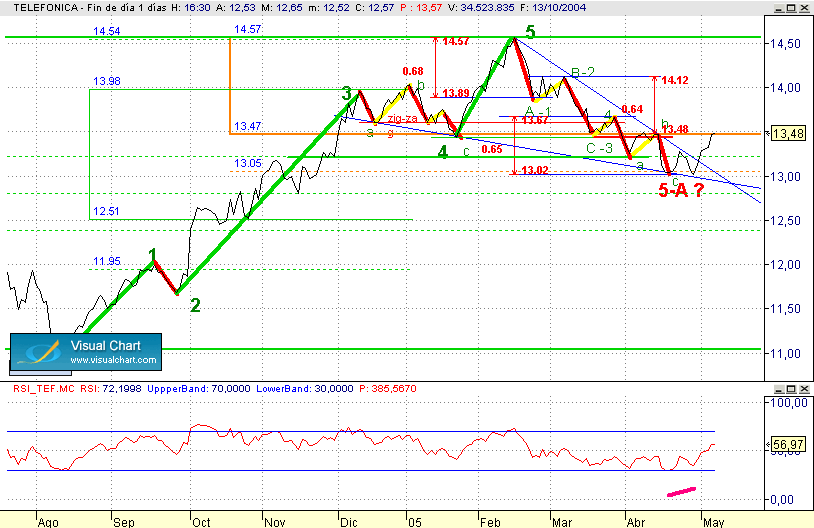Image resolution: width=814 pixels, height=528 pixels.
Task: Click the date 'F: 13/10/2004'
Action: point(553,8)
